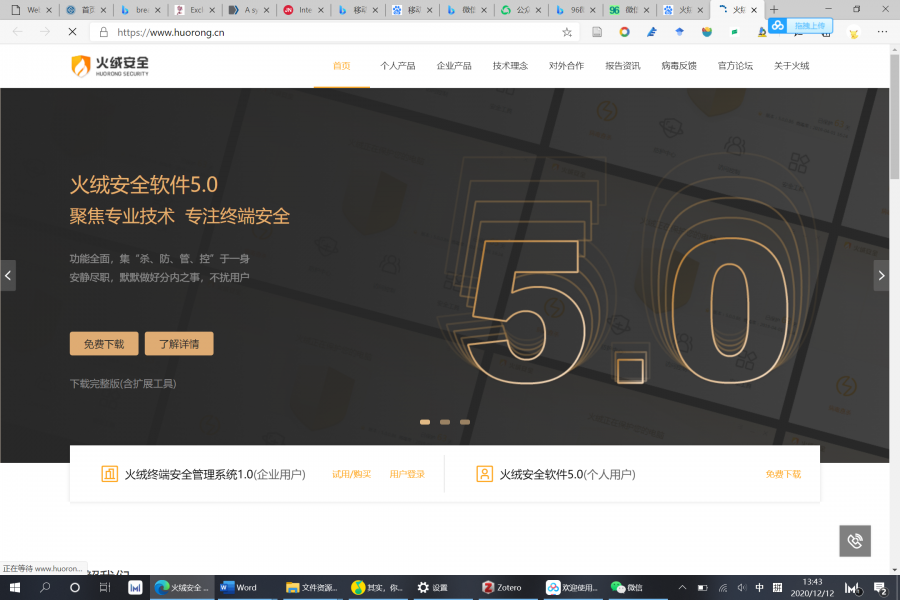Open 个人产品 navigation menu
Image resolution: width=900 pixels, height=600 pixels.
pyautogui.click(x=397, y=66)
